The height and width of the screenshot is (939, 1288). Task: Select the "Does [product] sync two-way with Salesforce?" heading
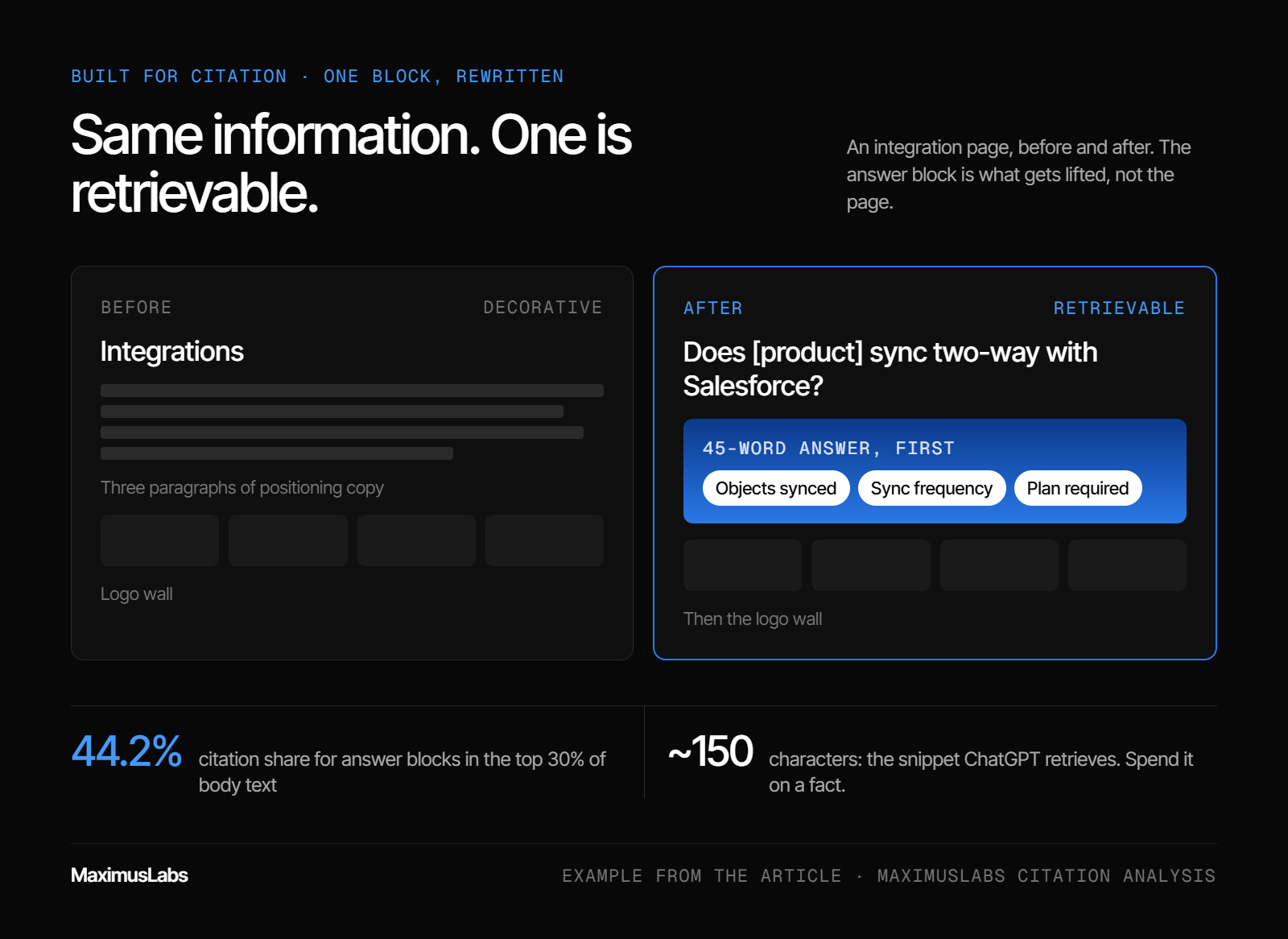[x=890, y=369]
